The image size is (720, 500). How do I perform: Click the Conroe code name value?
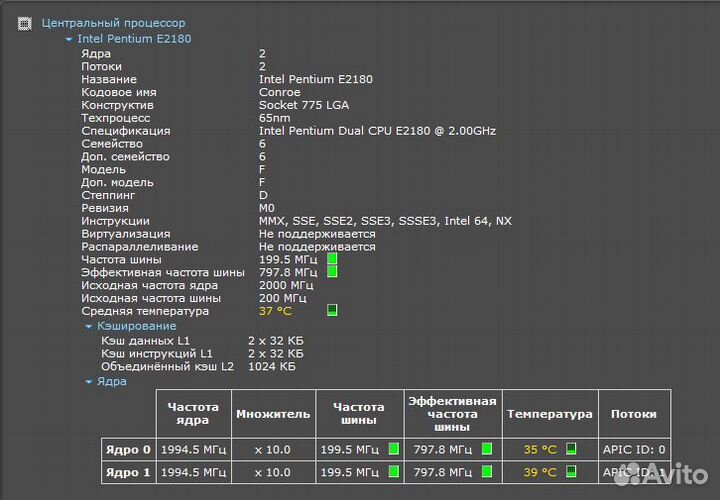280,92
